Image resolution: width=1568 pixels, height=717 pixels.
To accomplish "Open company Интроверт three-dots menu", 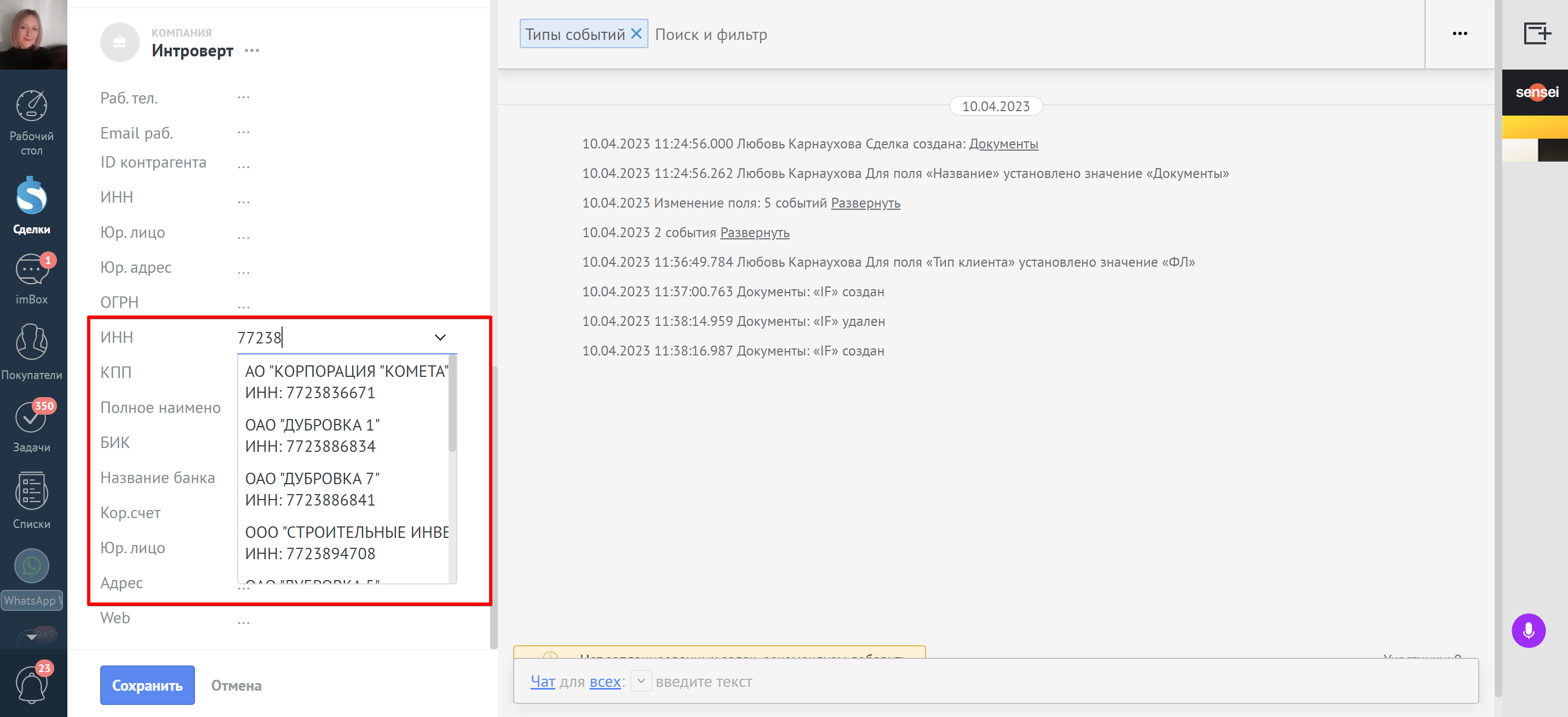I will click(251, 50).
